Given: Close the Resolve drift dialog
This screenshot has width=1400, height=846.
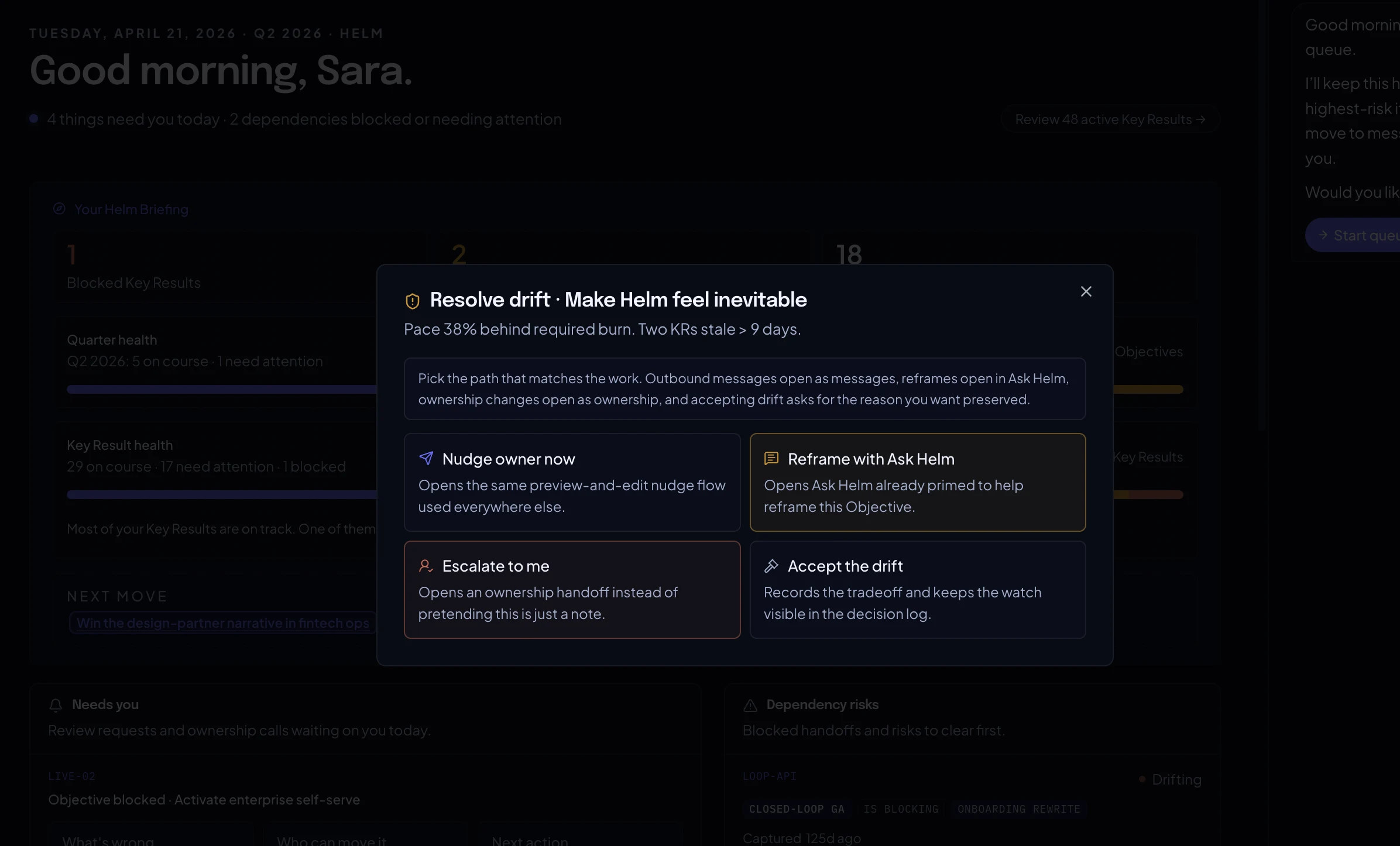Looking at the screenshot, I should (x=1086, y=291).
